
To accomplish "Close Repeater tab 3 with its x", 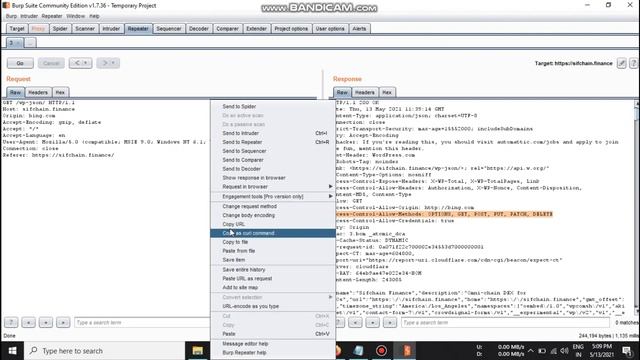I will (18, 43).
